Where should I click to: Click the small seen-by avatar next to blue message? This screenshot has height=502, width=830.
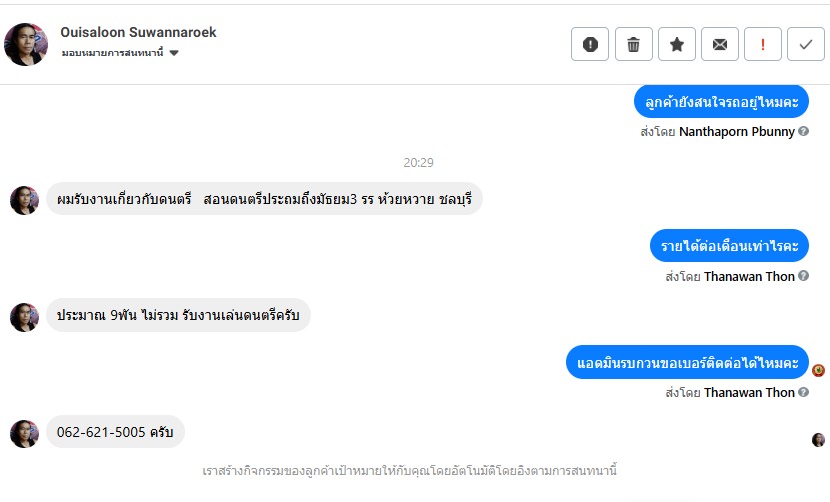[818, 370]
